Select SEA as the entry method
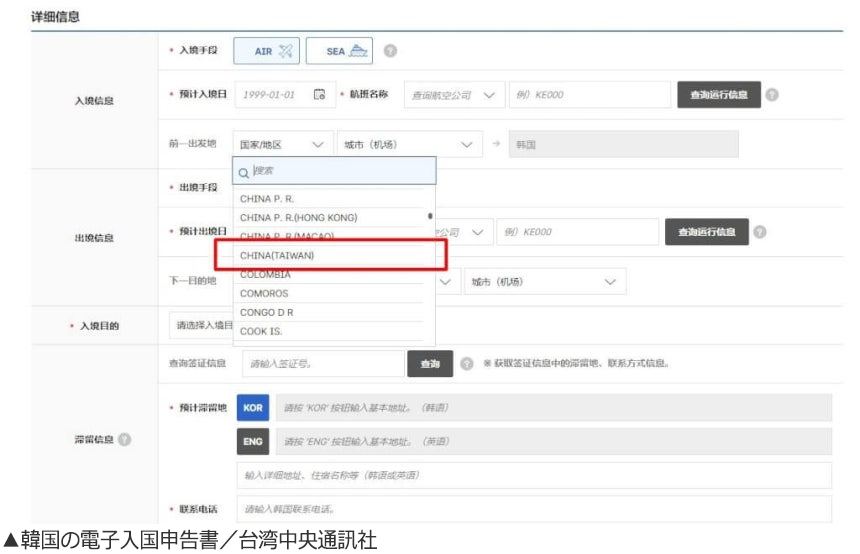860x554 pixels. point(338,50)
